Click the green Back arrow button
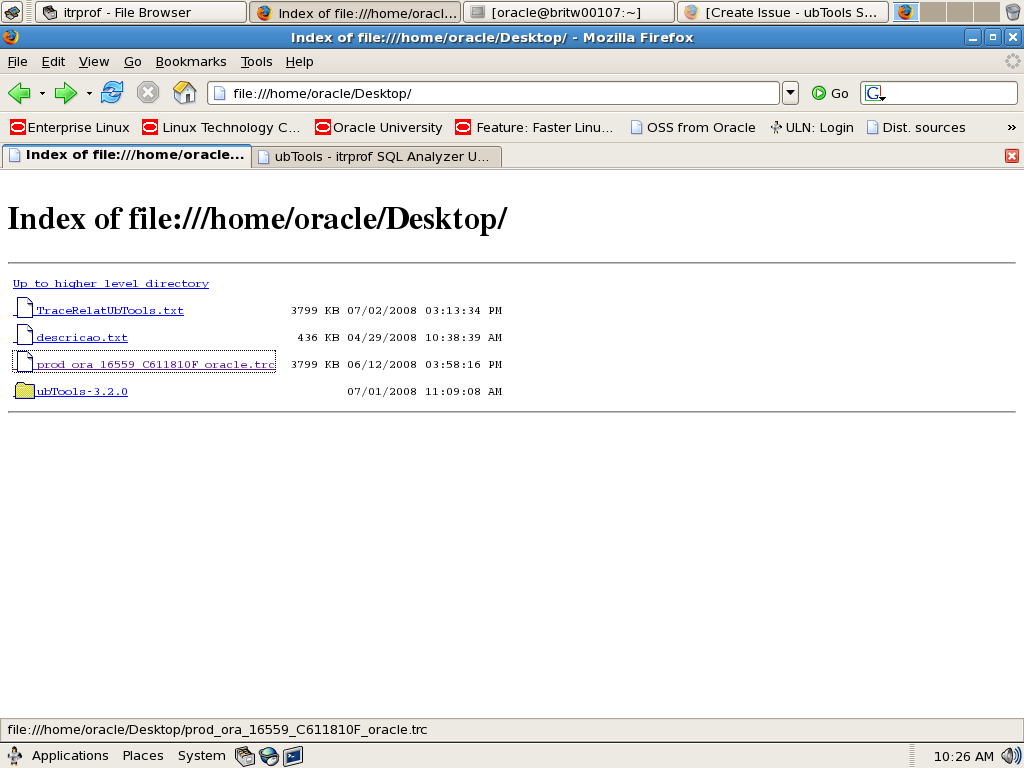Viewport: 1024px width, 768px height. 19,93
